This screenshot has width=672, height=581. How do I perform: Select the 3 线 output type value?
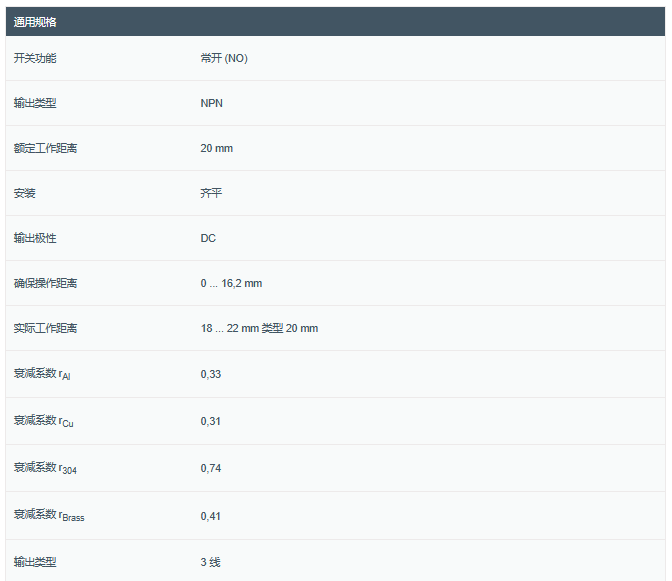(x=210, y=562)
